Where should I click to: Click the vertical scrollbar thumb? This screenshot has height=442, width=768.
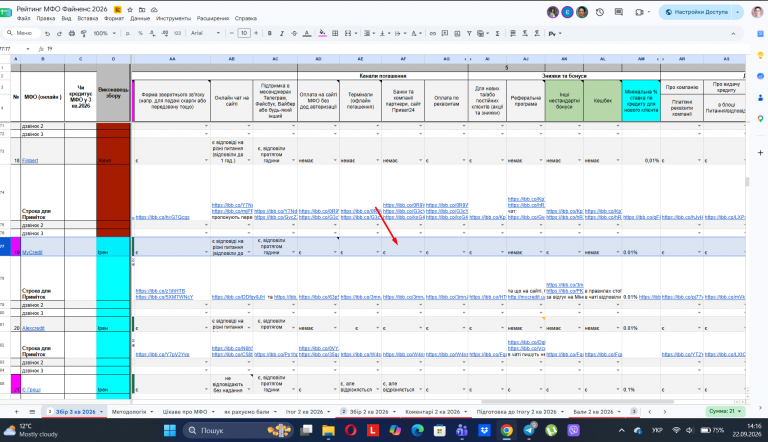pyautogui.click(x=747, y=181)
